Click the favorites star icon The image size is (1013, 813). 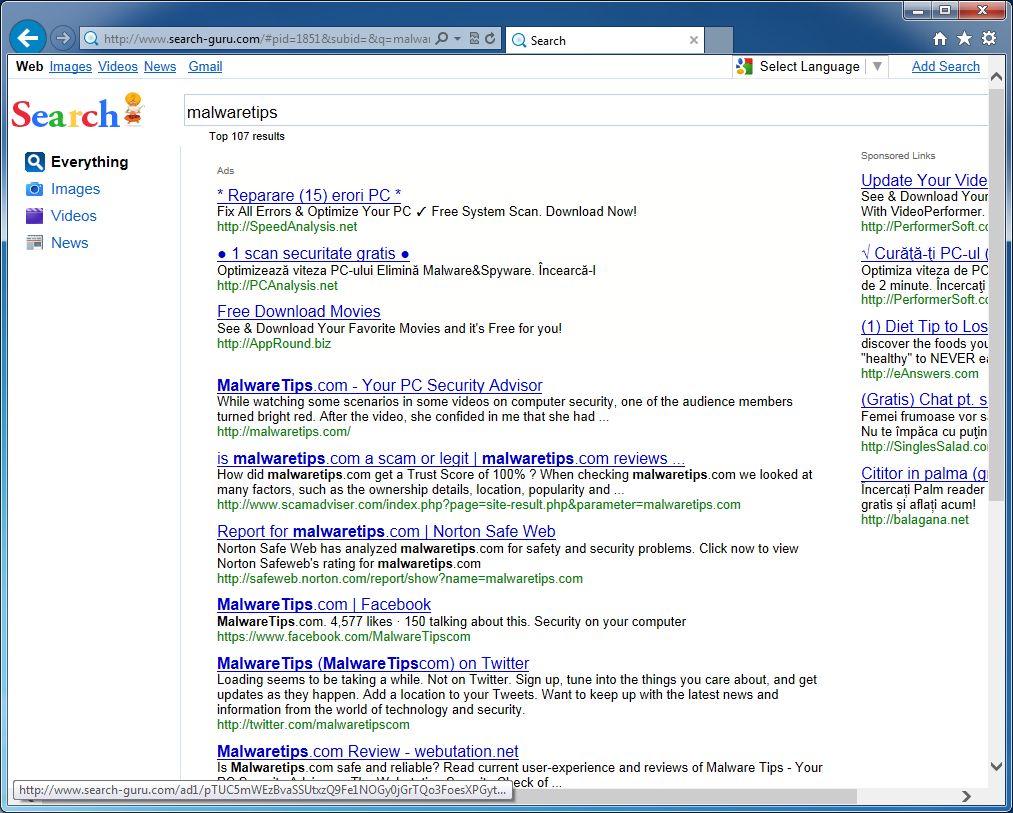coord(963,37)
